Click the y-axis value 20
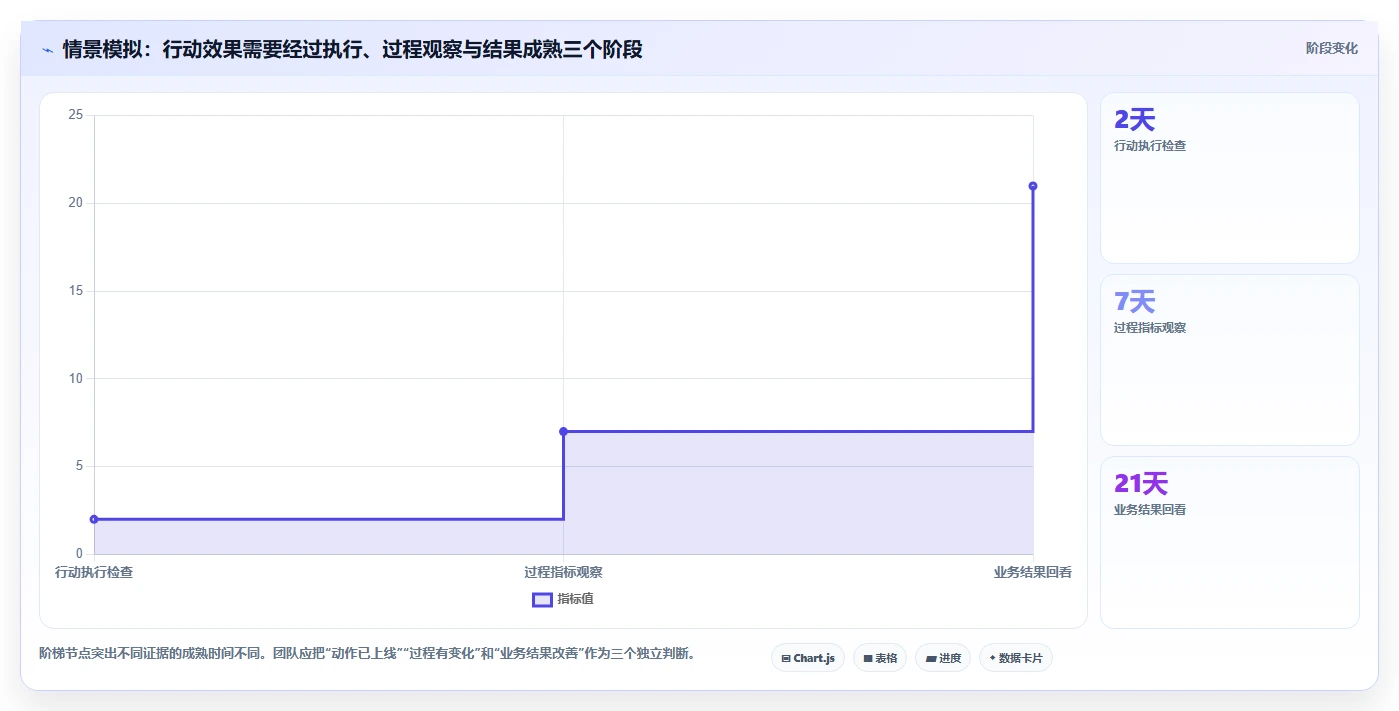 tap(75, 203)
